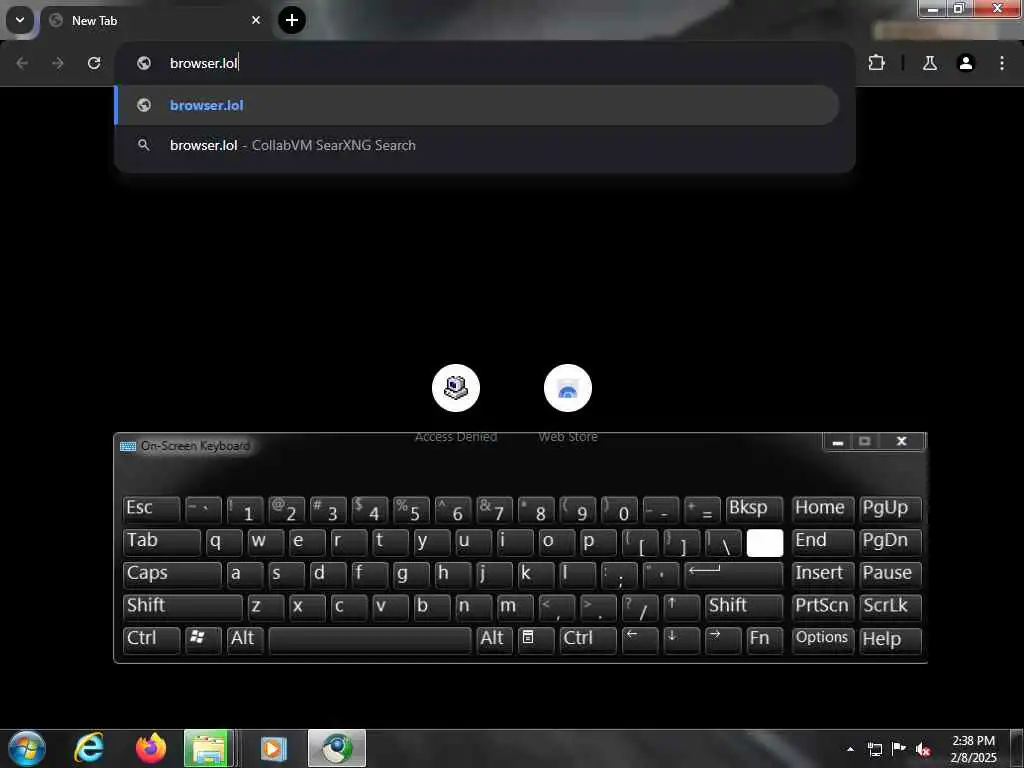
Task: Launch Firefox from the taskbar
Action: point(151,748)
